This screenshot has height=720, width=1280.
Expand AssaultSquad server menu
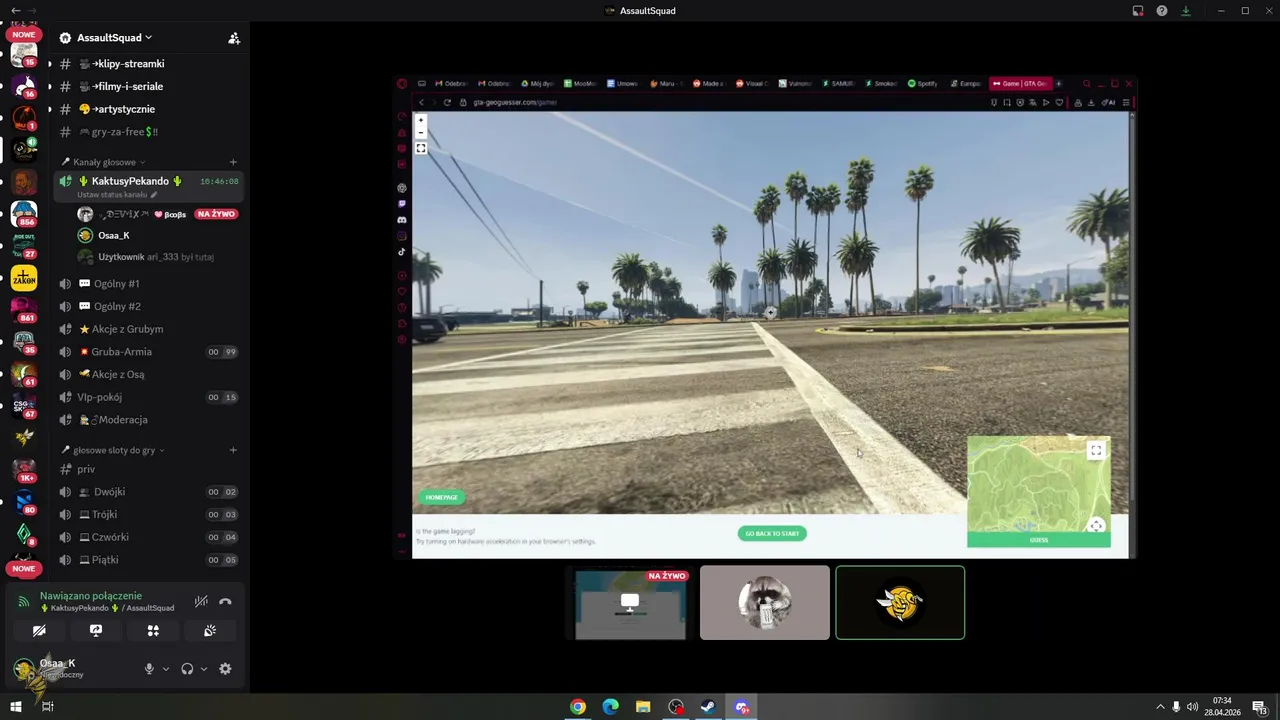click(114, 38)
